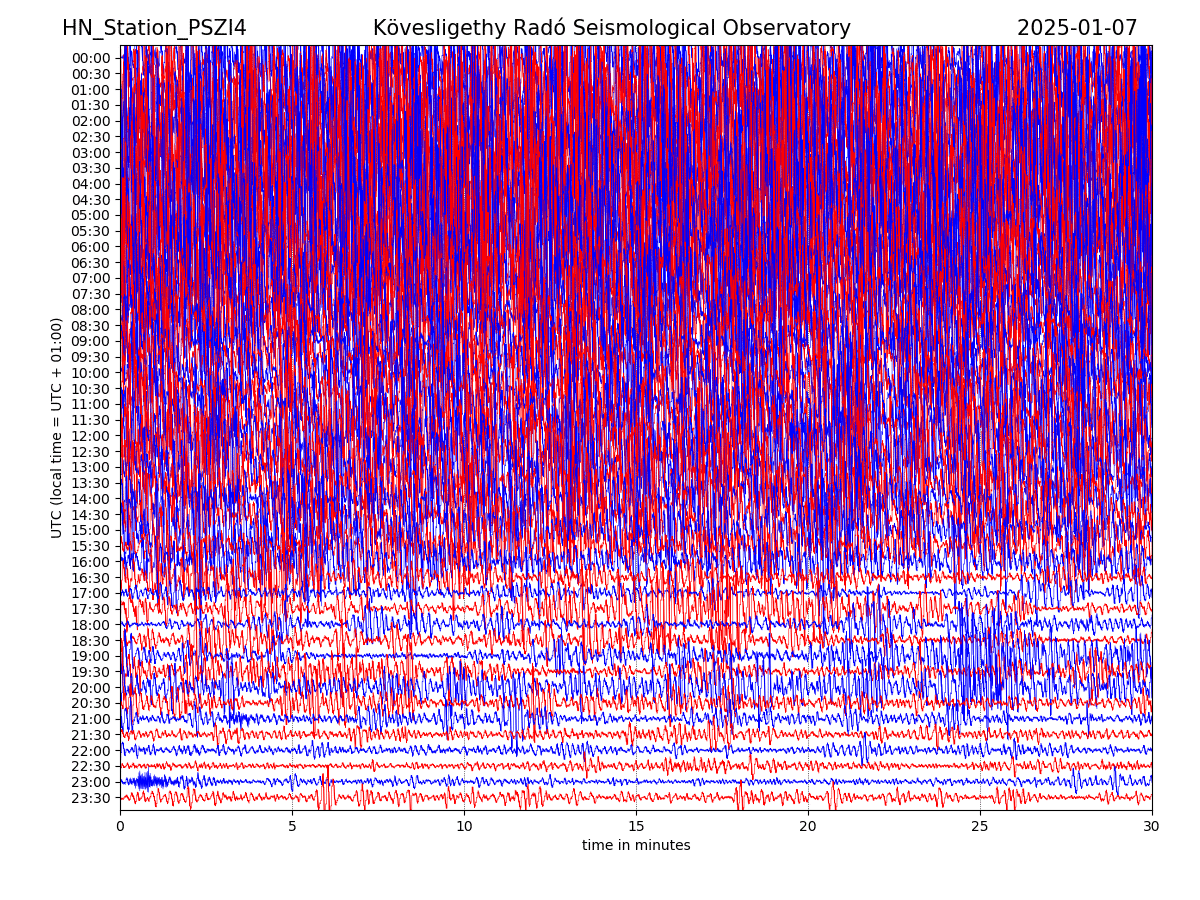
Task: Select the 23:30 time row label
Action: (91, 798)
